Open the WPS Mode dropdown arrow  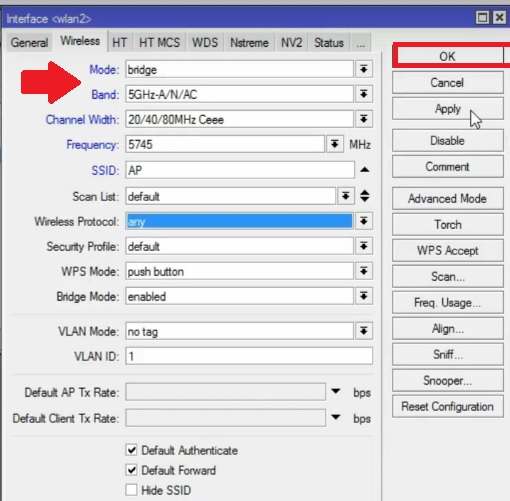pyautogui.click(x=364, y=271)
